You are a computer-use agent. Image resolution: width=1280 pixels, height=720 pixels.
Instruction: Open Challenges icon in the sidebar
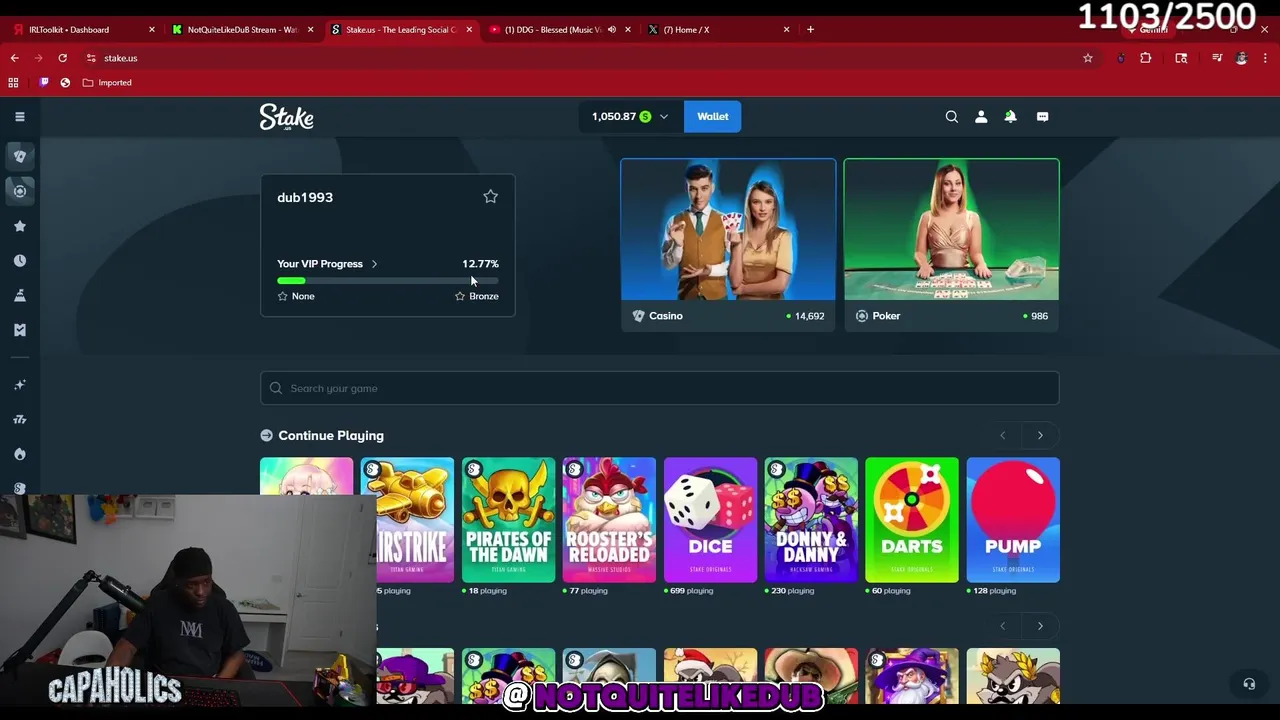pos(19,296)
